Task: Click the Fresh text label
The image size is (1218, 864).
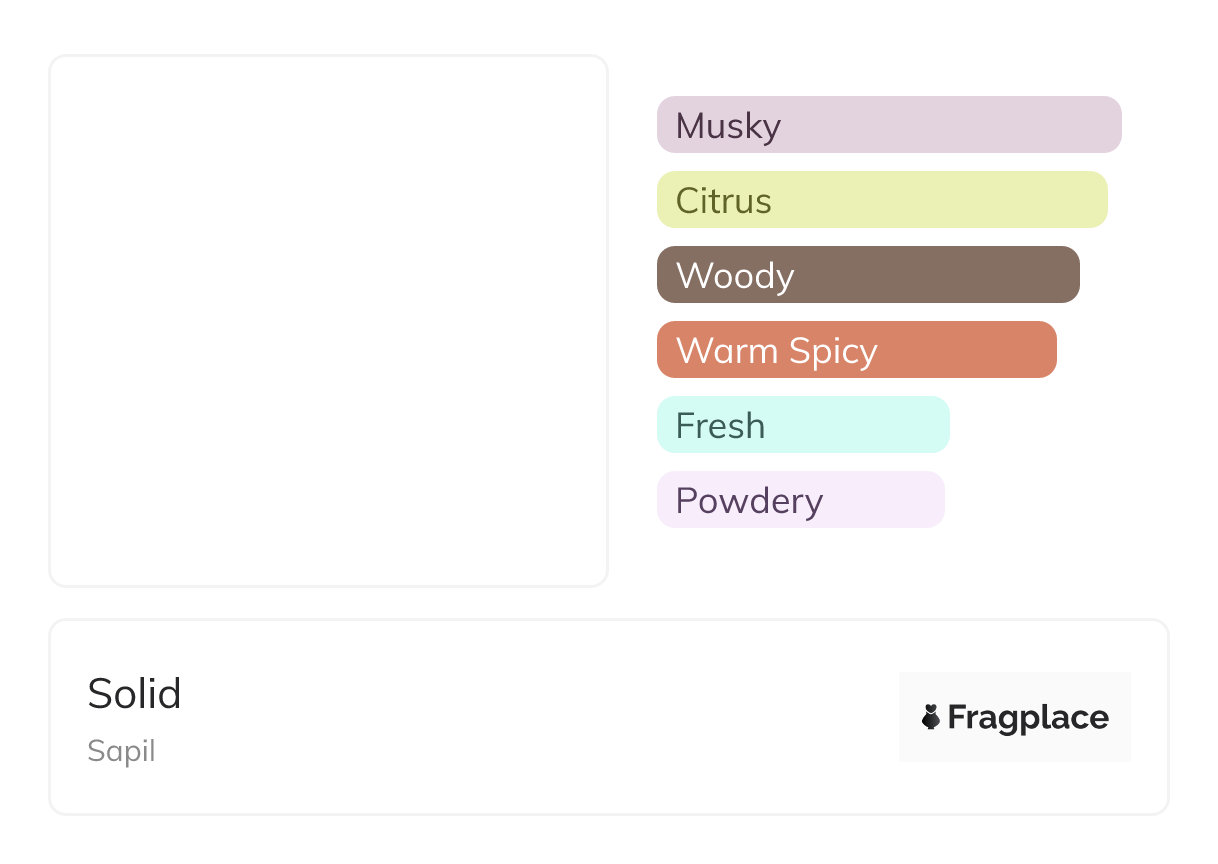Action: (x=720, y=426)
